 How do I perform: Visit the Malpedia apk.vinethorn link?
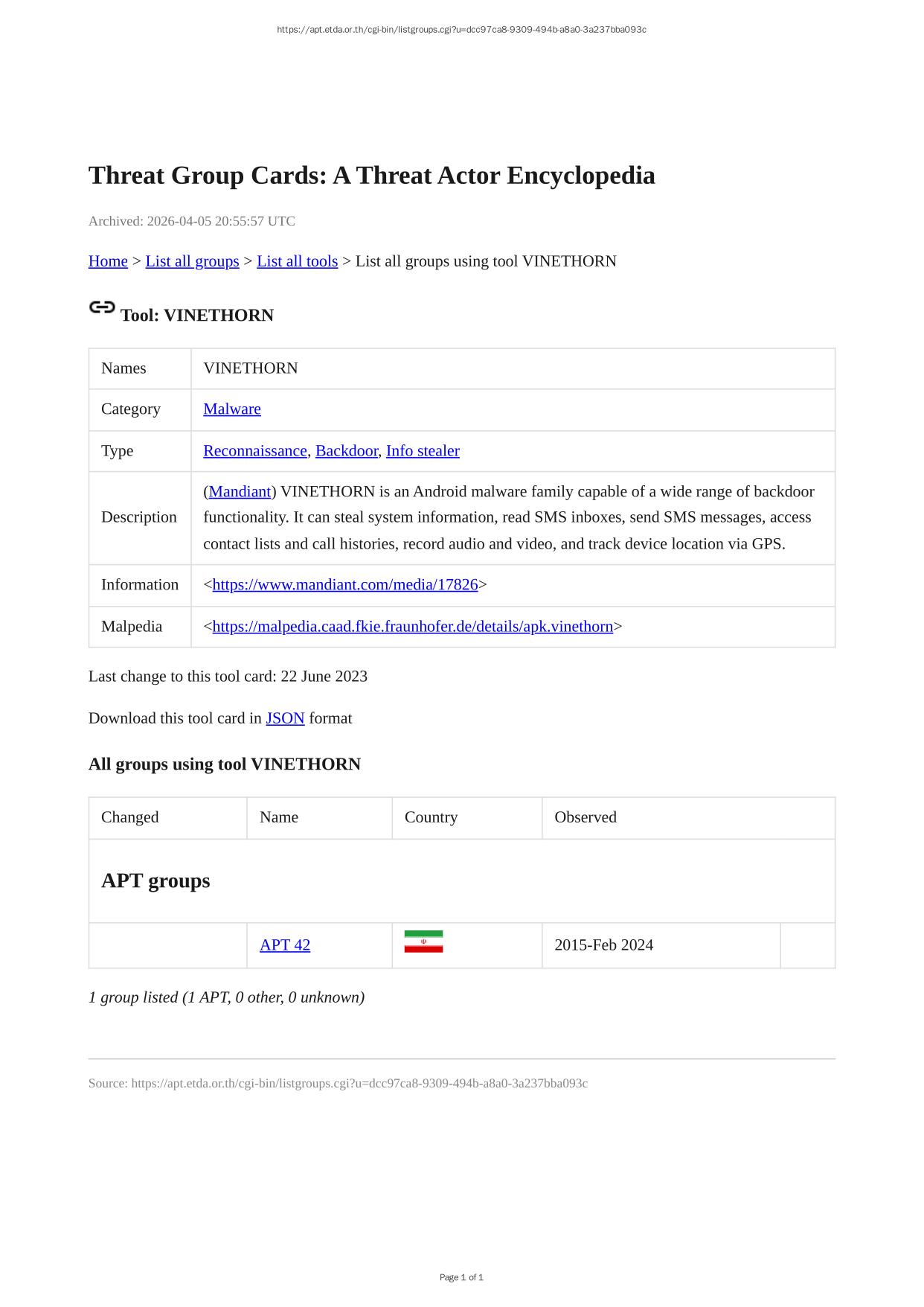pos(413,627)
